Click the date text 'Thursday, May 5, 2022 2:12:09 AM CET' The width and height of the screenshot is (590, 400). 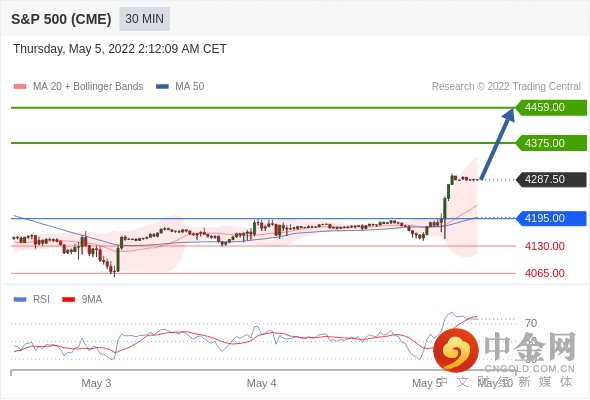tap(120, 49)
